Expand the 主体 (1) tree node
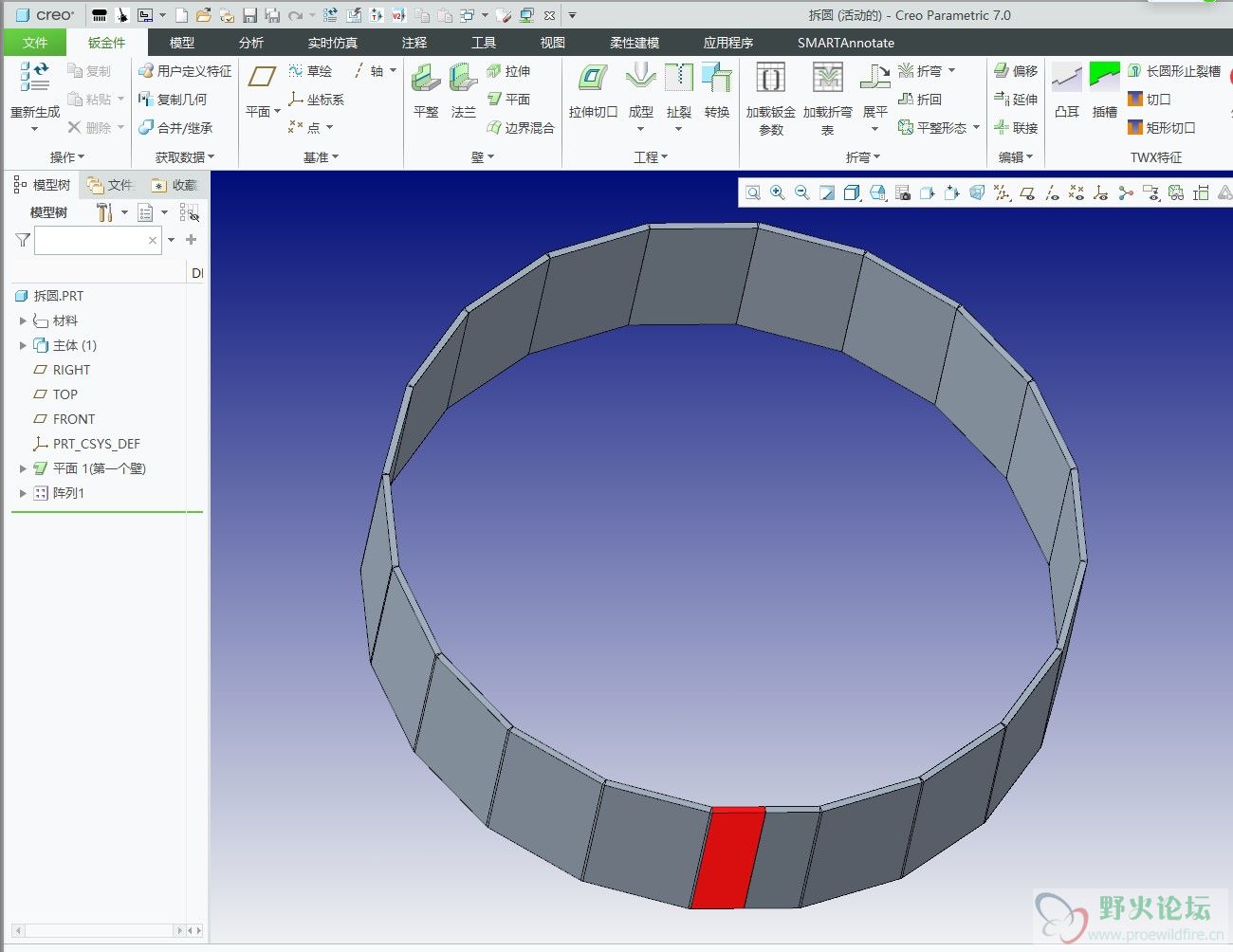Image resolution: width=1233 pixels, height=952 pixels. (23, 345)
